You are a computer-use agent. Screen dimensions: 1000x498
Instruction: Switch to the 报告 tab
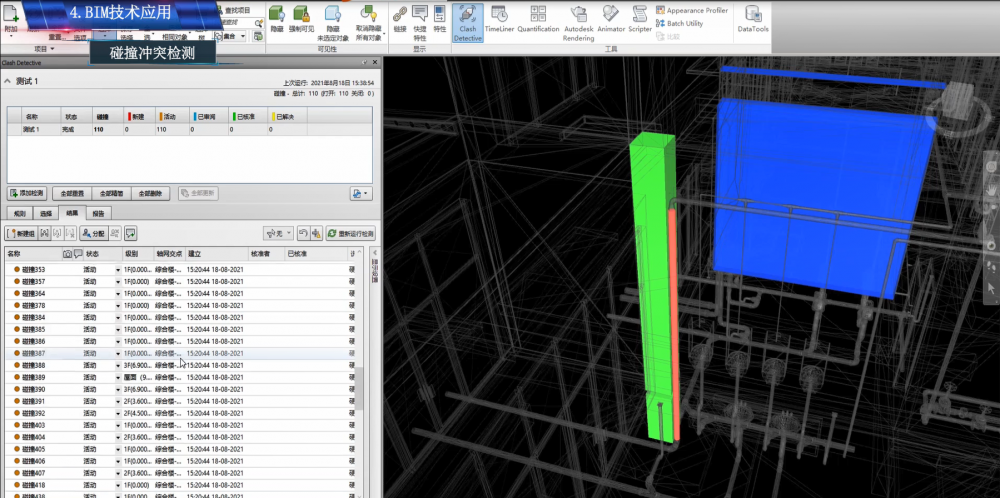[x=99, y=213]
